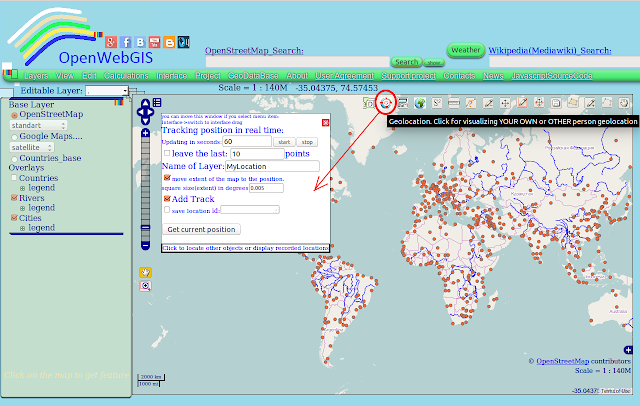Uncheck the Cities overlay checkbox
Image resolution: width=640 pixels, height=406 pixels.
click(14, 217)
